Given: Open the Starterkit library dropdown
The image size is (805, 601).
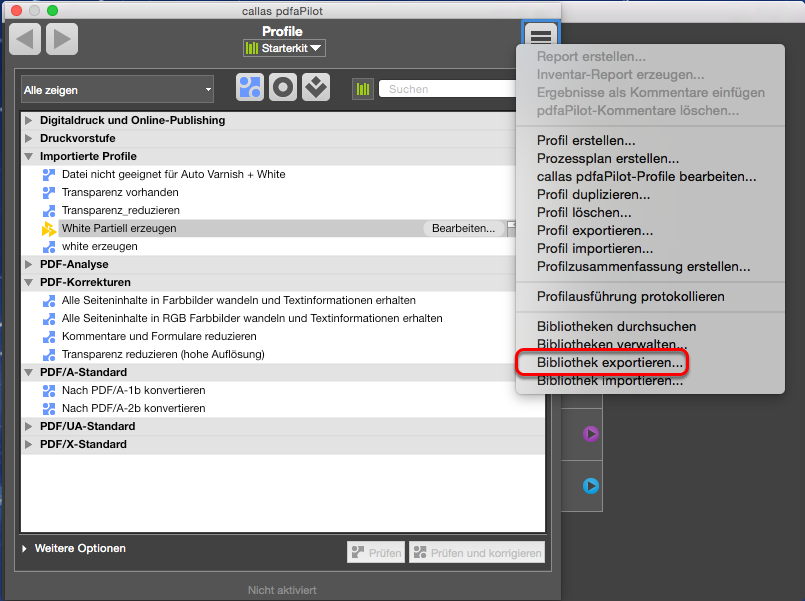Looking at the screenshot, I should click(x=284, y=48).
